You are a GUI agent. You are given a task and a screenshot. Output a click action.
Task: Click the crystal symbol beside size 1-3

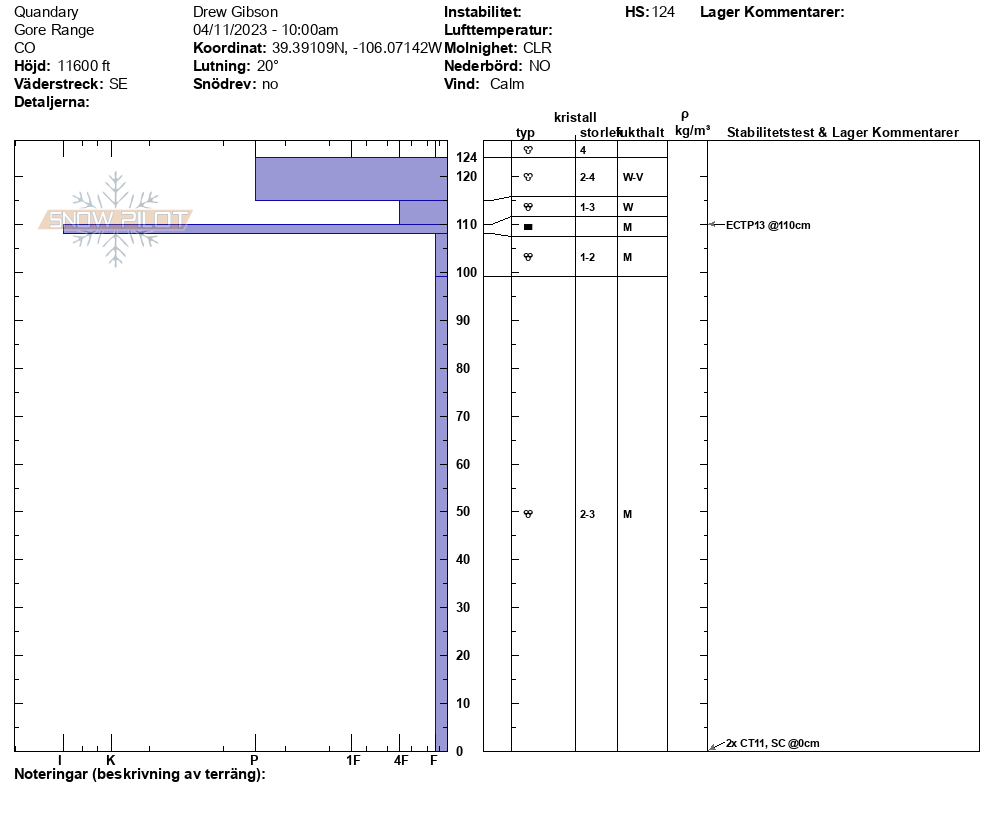tap(528, 207)
